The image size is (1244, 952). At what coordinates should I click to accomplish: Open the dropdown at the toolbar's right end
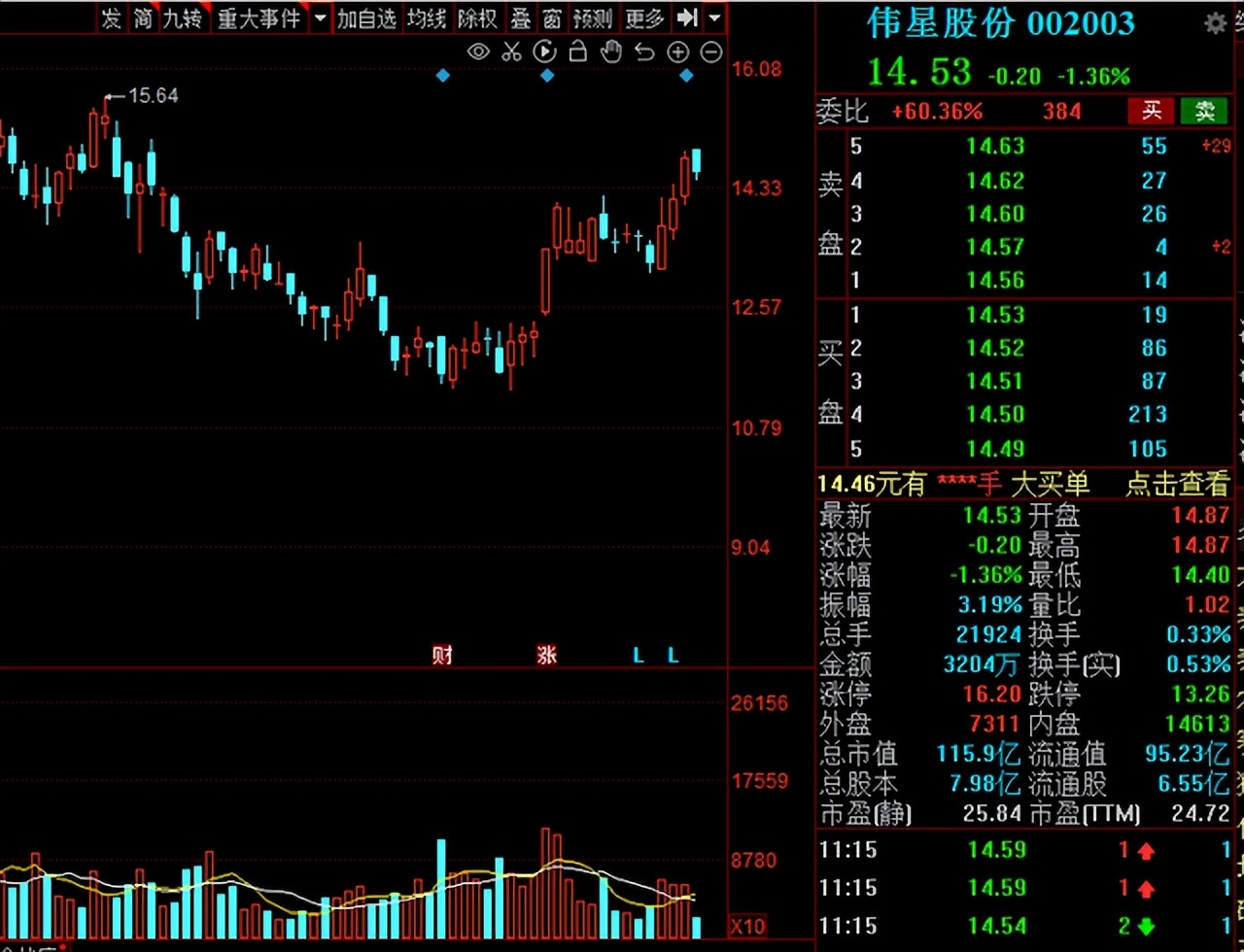pyautogui.click(x=714, y=17)
